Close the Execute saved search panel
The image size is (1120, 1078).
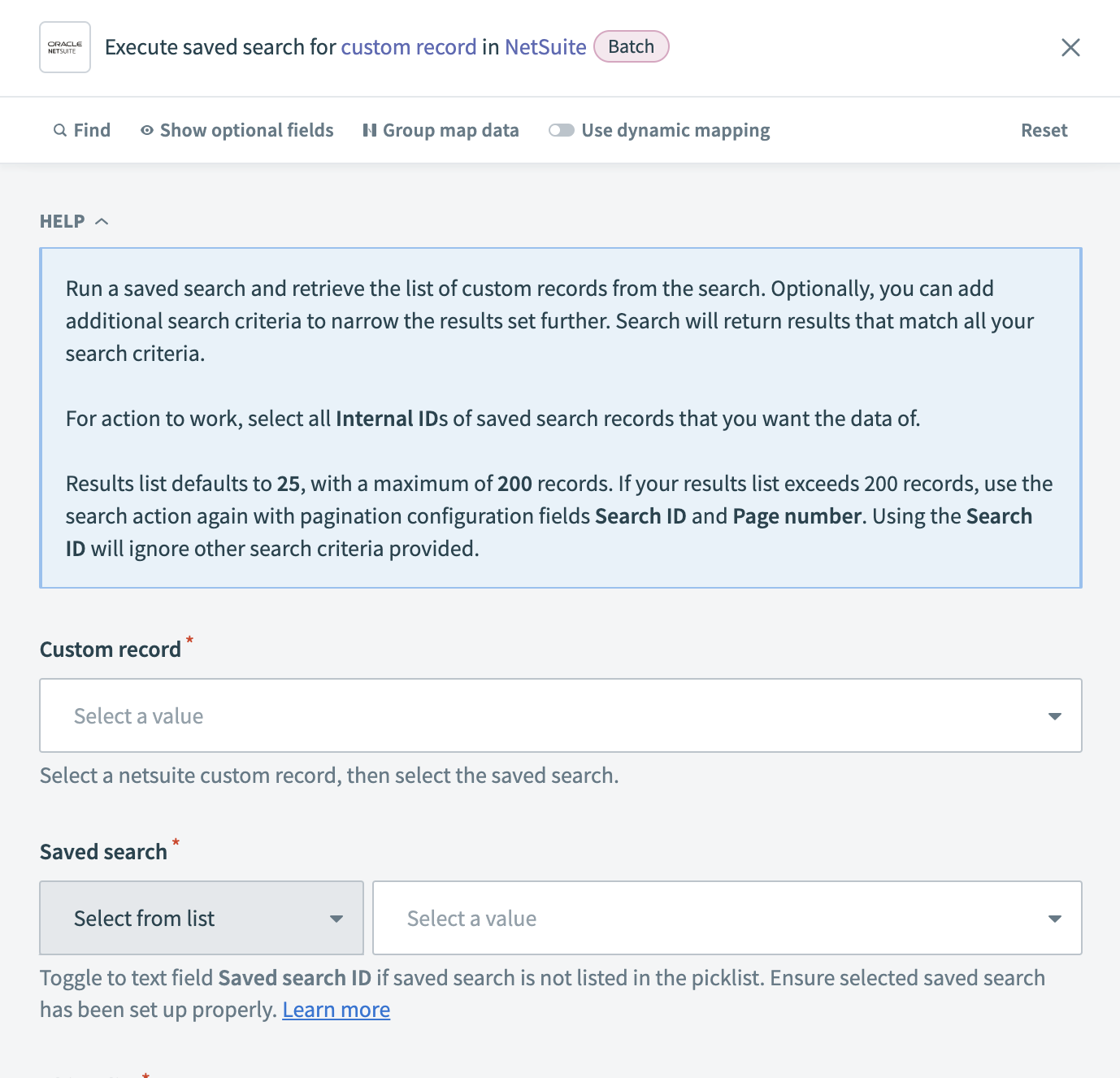coord(1070,47)
